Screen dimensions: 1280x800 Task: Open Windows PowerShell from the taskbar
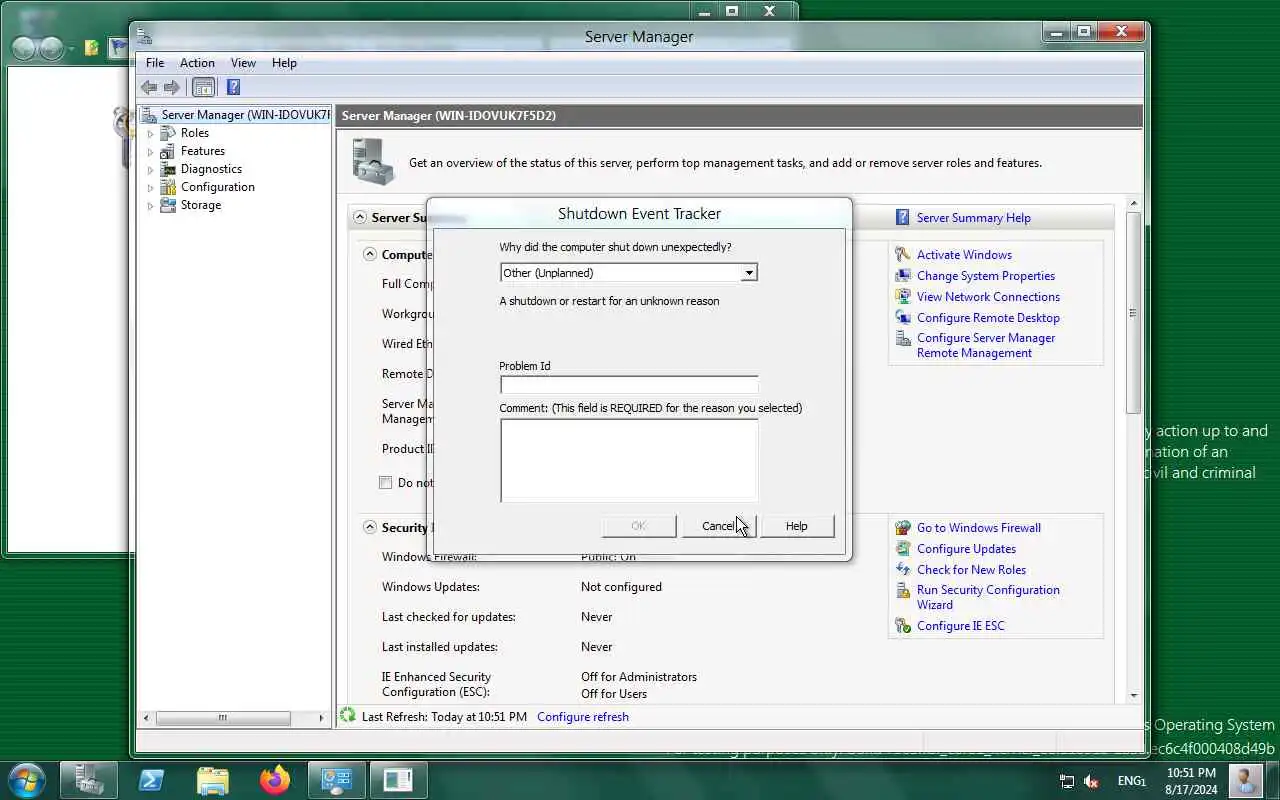pos(151,780)
